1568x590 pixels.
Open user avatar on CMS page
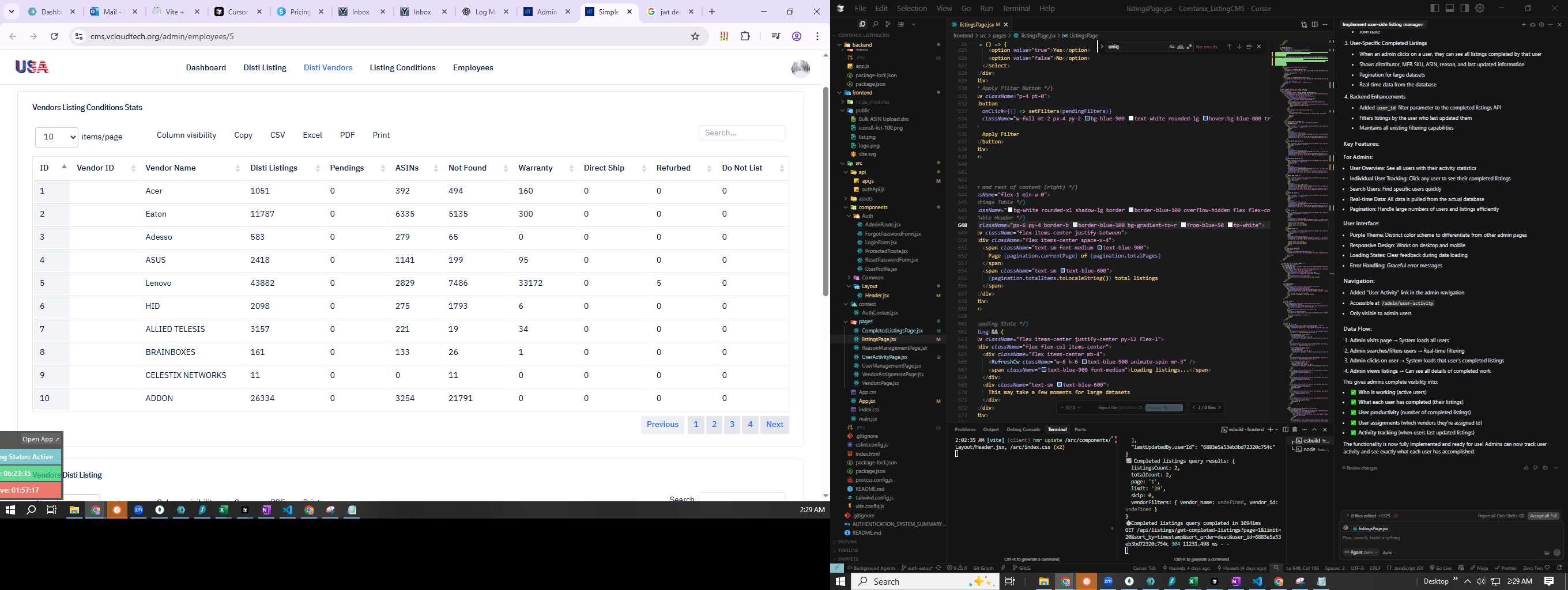tap(801, 68)
